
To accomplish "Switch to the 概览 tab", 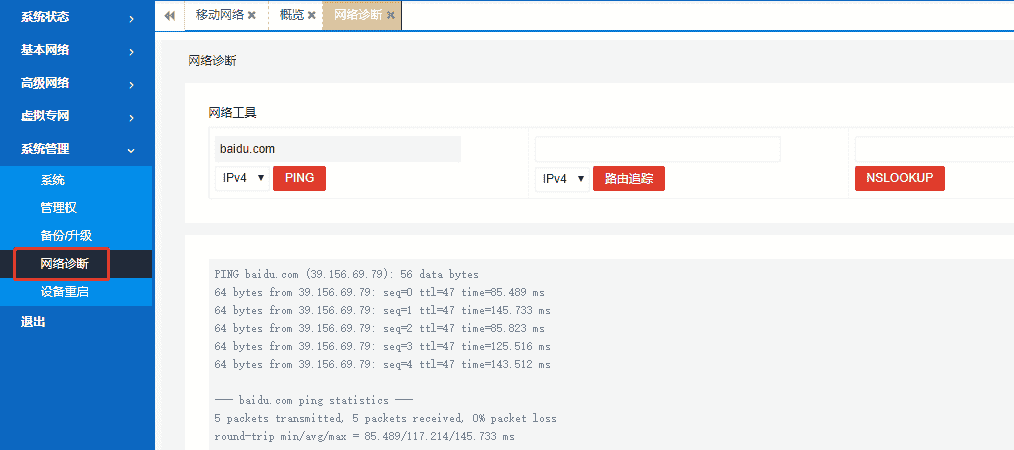I will pyautogui.click(x=292, y=15).
